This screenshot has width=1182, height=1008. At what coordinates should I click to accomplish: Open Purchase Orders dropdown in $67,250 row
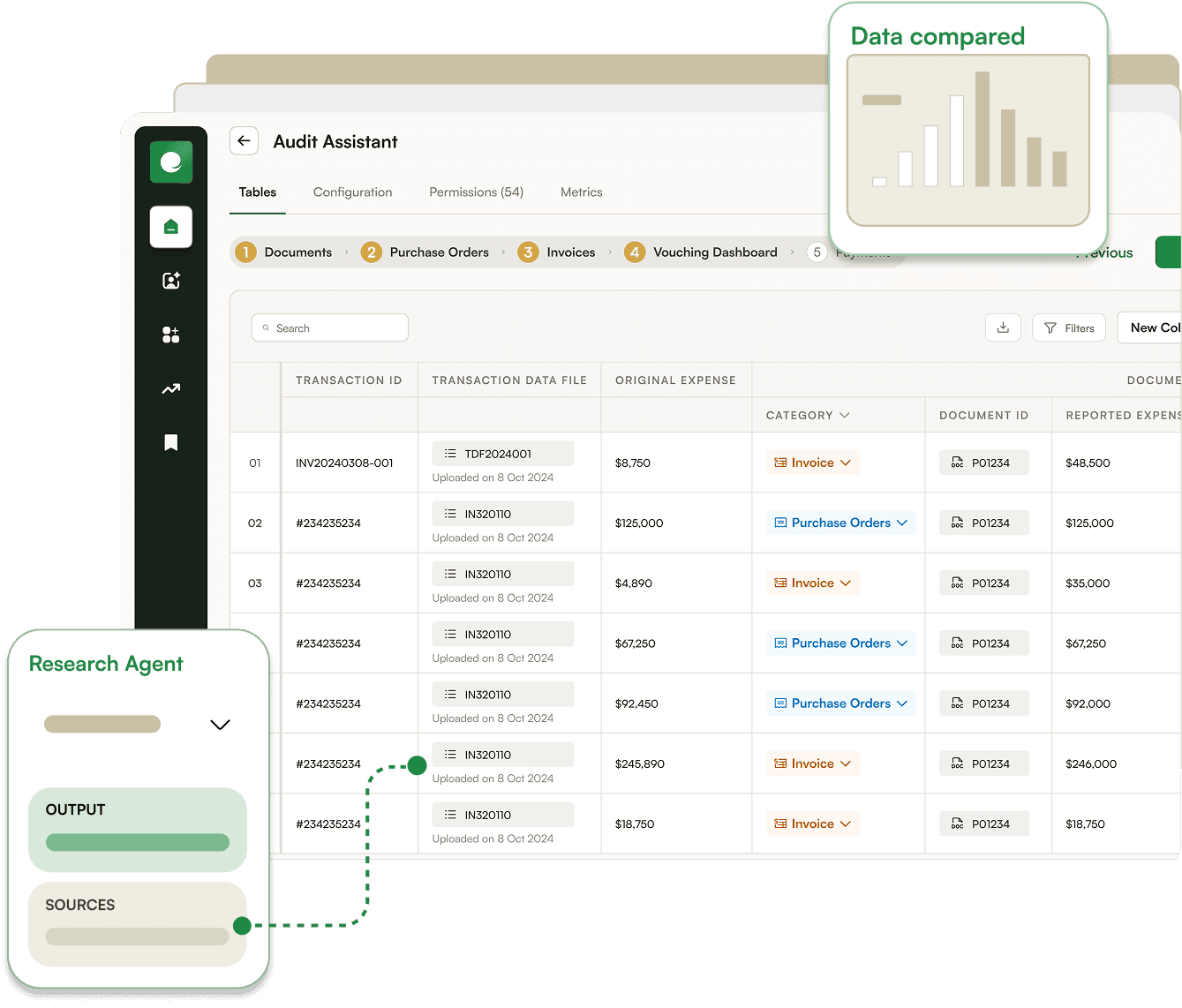840,643
